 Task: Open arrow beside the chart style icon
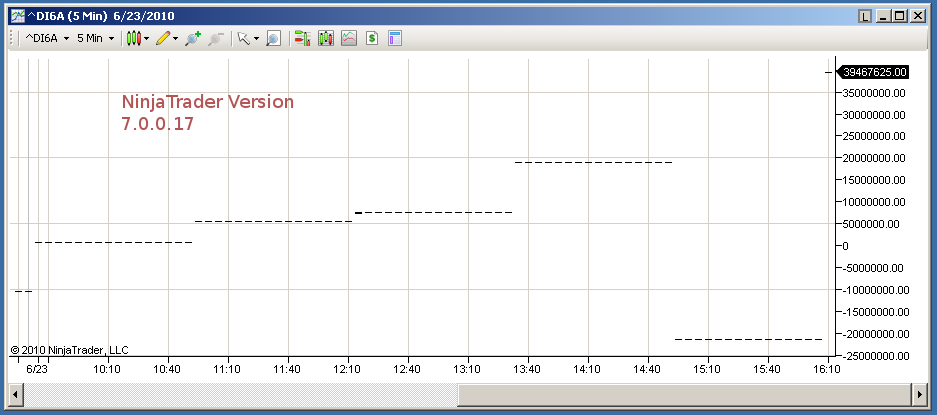pos(146,39)
